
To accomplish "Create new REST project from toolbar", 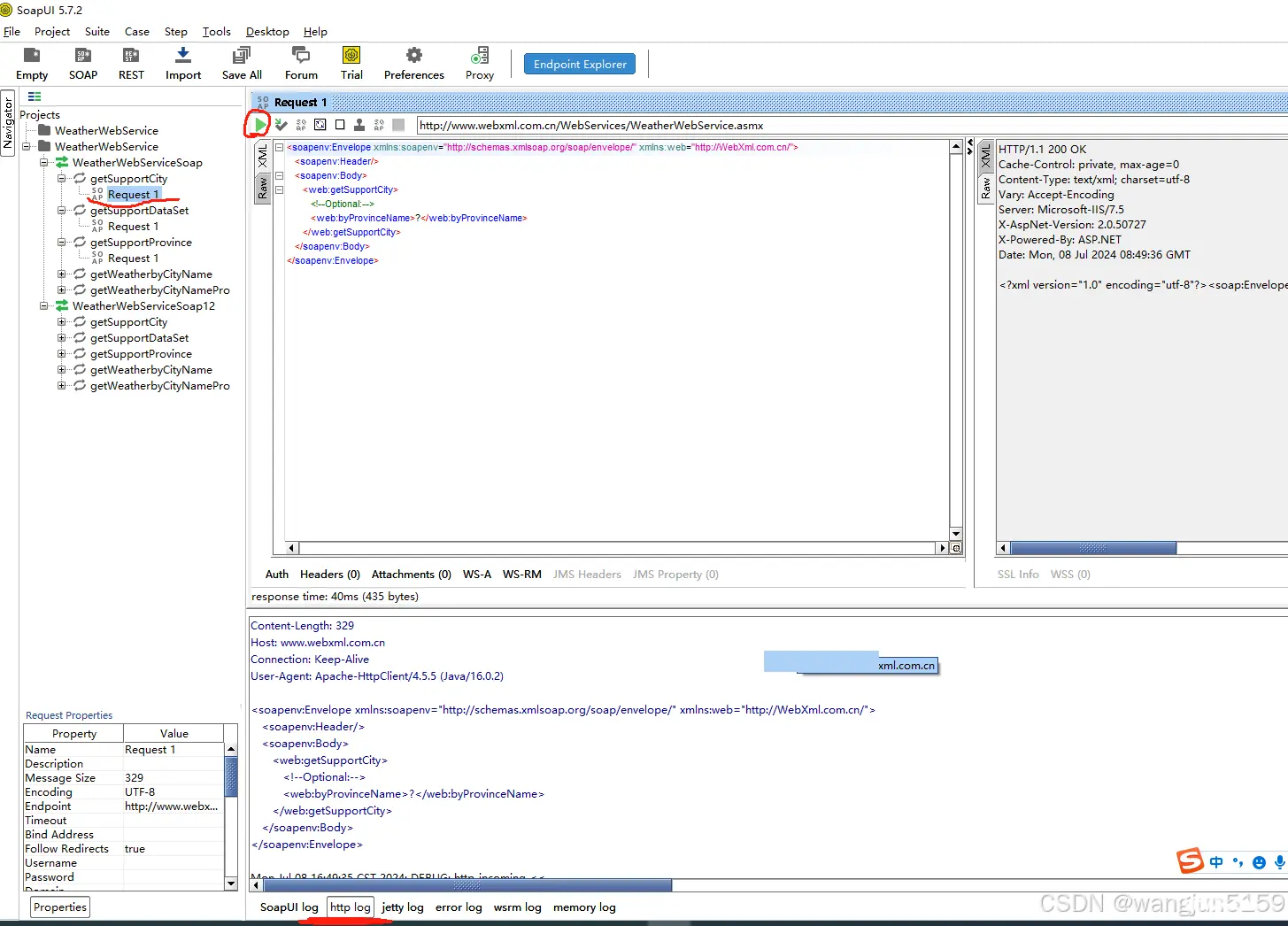I will (131, 64).
